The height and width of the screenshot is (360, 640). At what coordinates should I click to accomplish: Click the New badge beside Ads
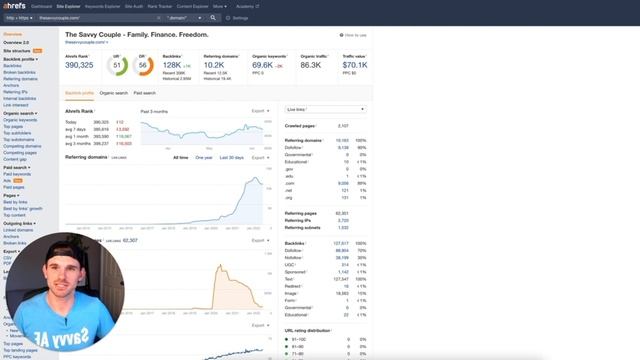point(18,180)
